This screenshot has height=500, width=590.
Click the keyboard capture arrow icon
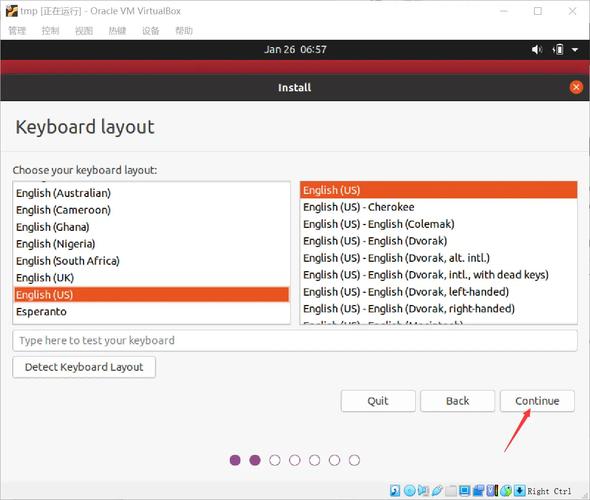(x=520, y=491)
